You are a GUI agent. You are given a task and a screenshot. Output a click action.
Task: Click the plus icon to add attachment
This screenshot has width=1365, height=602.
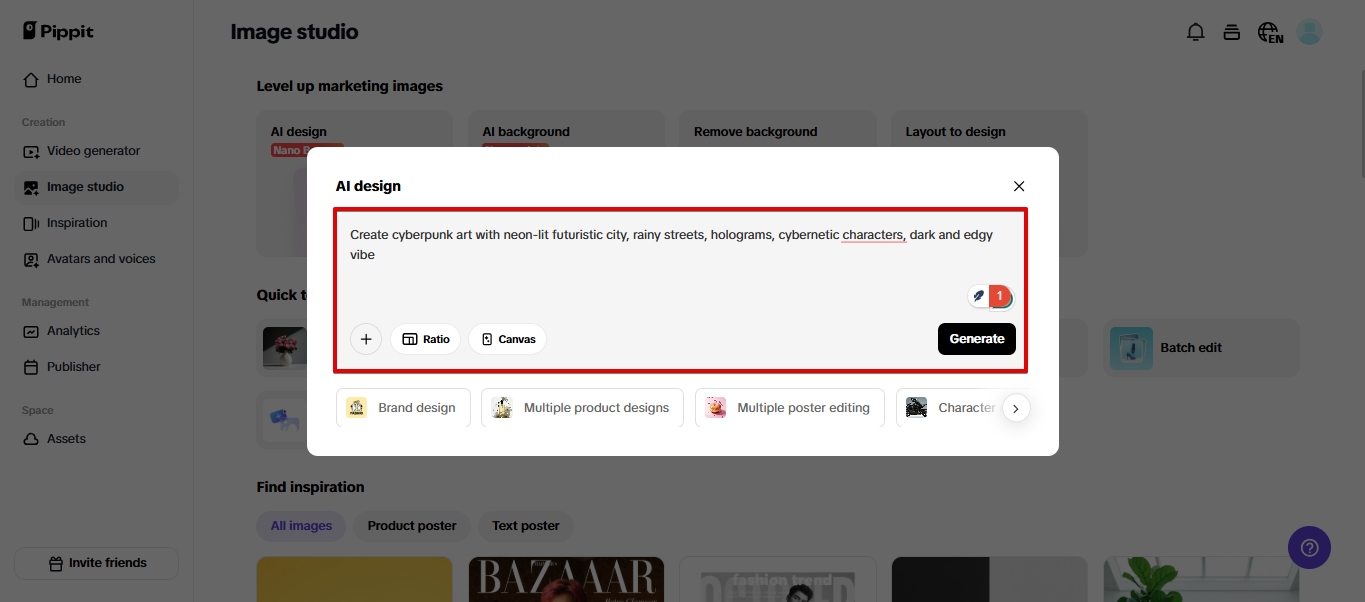[366, 339]
